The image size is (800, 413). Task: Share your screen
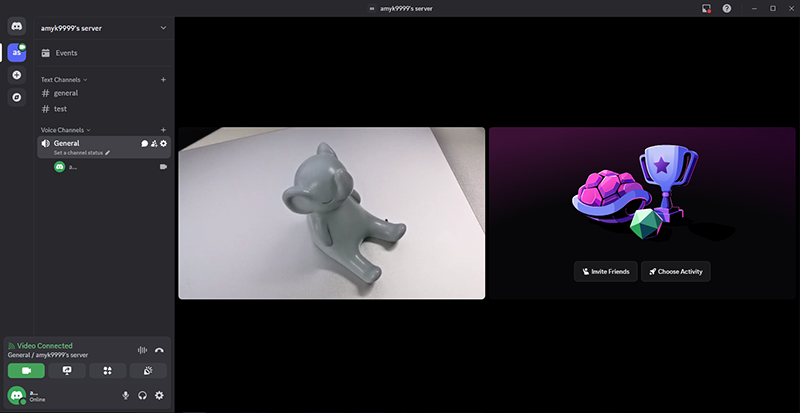coord(67,370)
